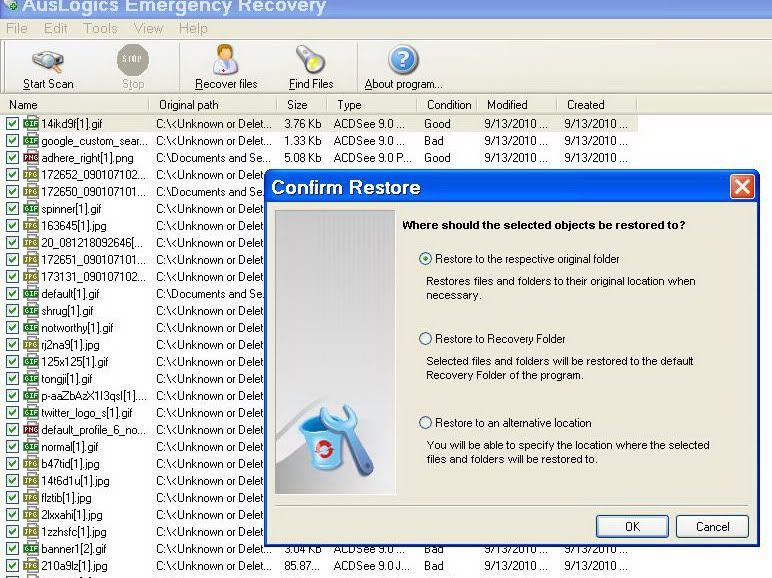772x578 pixels.
Task: Click GIF icon of 125x125[1].gif
Action: click(31, 362)
